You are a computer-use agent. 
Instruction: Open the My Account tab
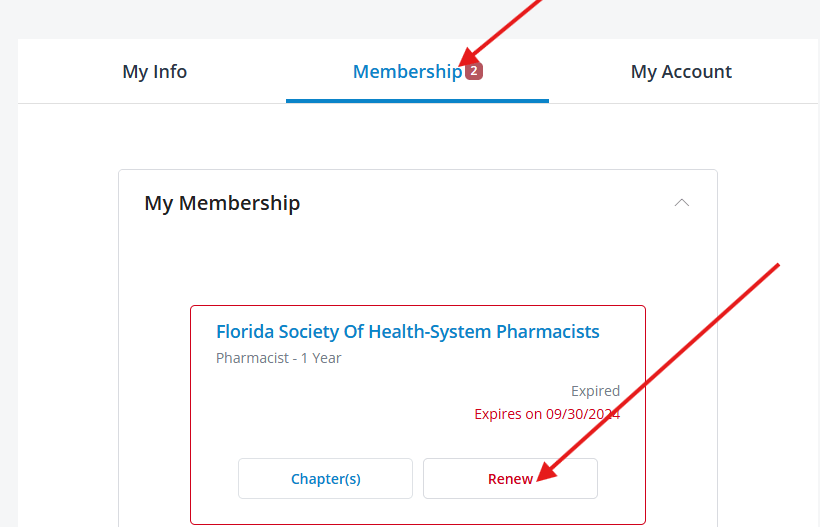tap(681, 72)
